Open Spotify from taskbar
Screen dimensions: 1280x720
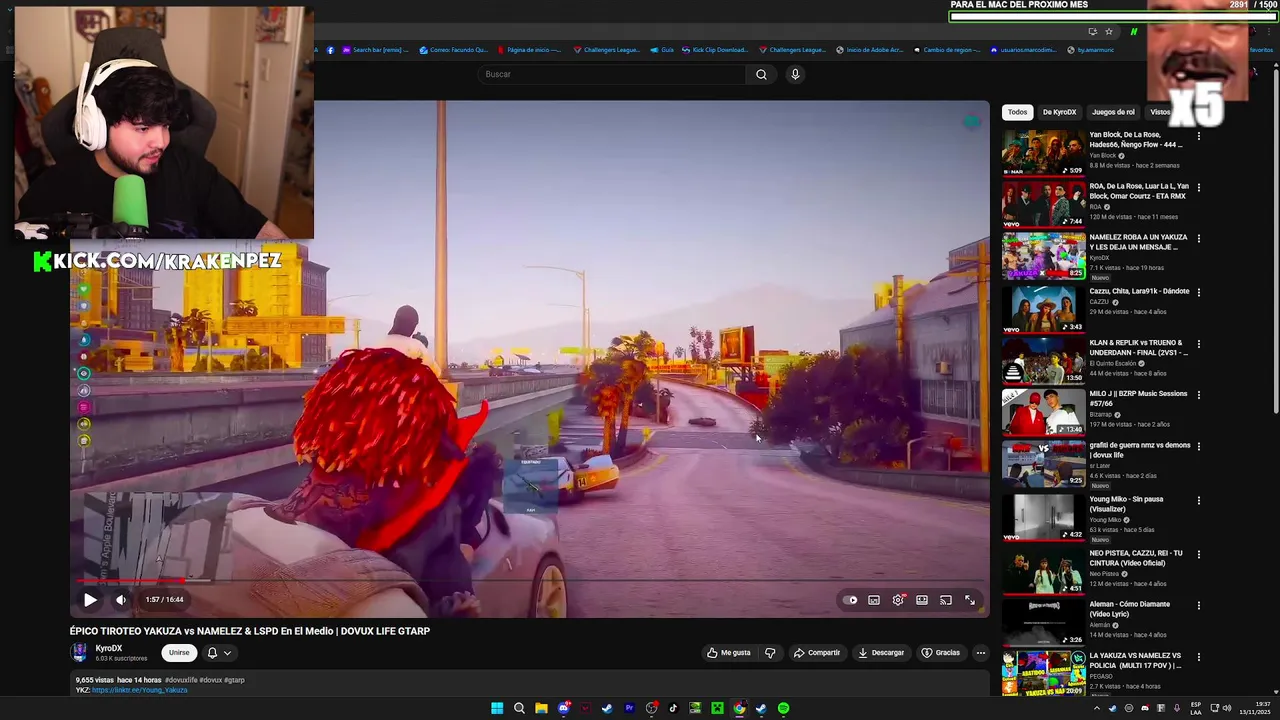[783, 709]
